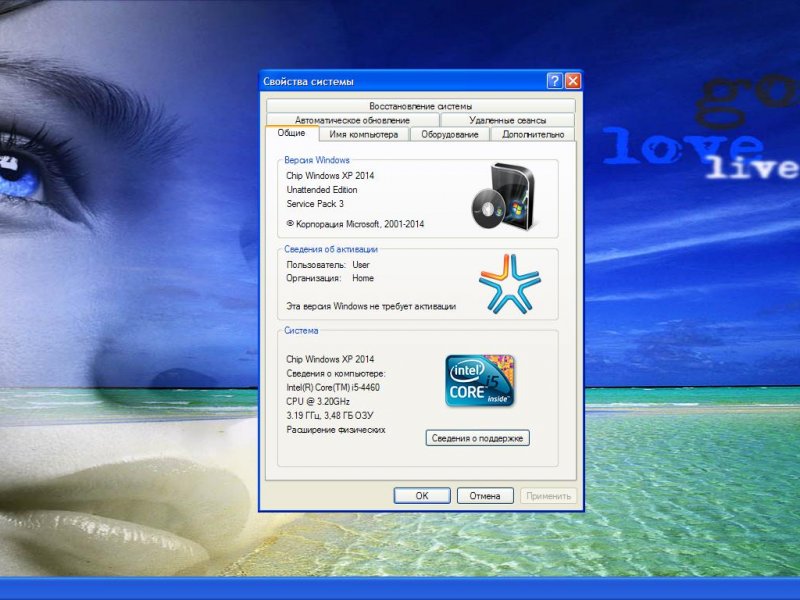
Task: Click the Свойства системы title bar
Action: (x=403, y=81)
